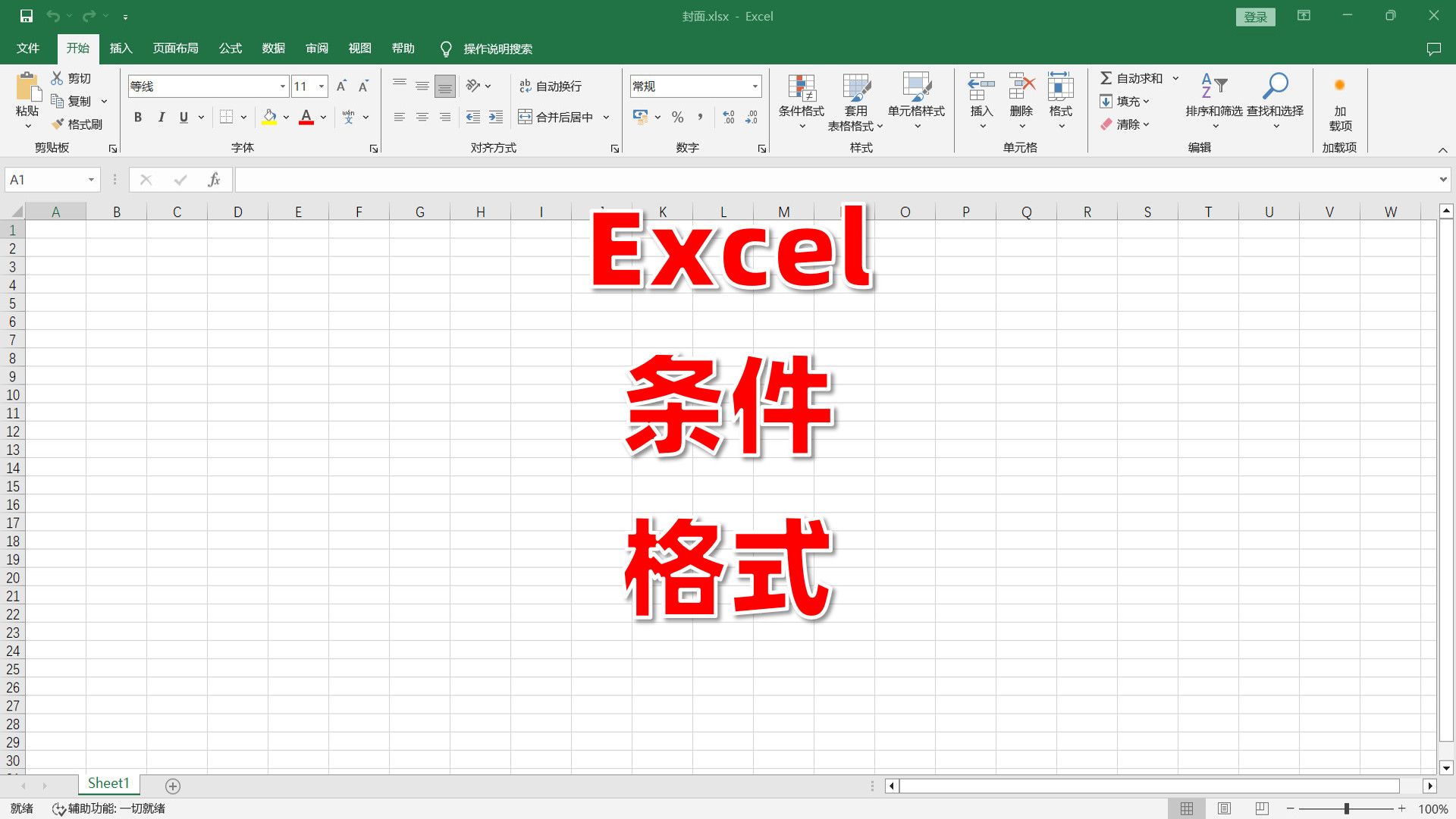
Task: Click the increase decimal icon
Action: (729, 117)
